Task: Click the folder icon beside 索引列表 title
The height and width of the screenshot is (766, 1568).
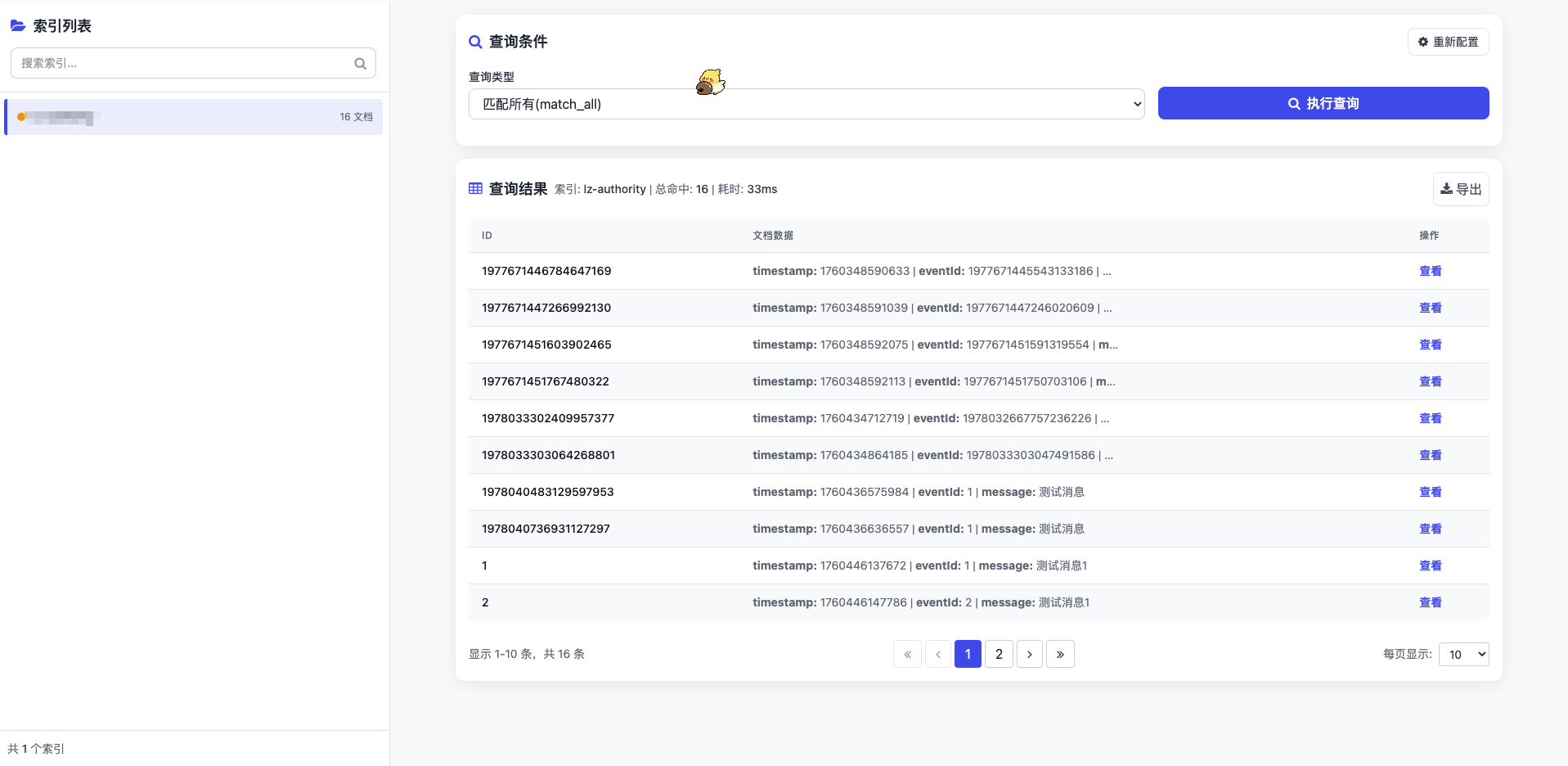Action: coord(17,25)
